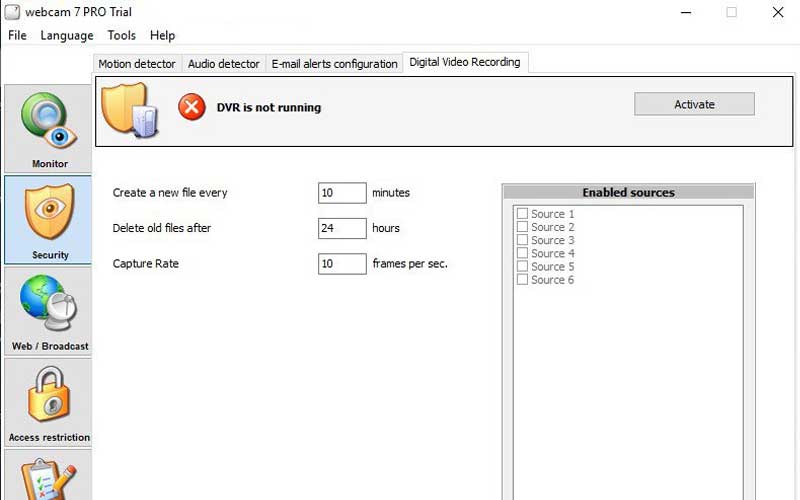Screen dimensions: 800x500
Task: Tick the Source 3 checkbox
Action: pyautogui.click(x=522, y=240)
